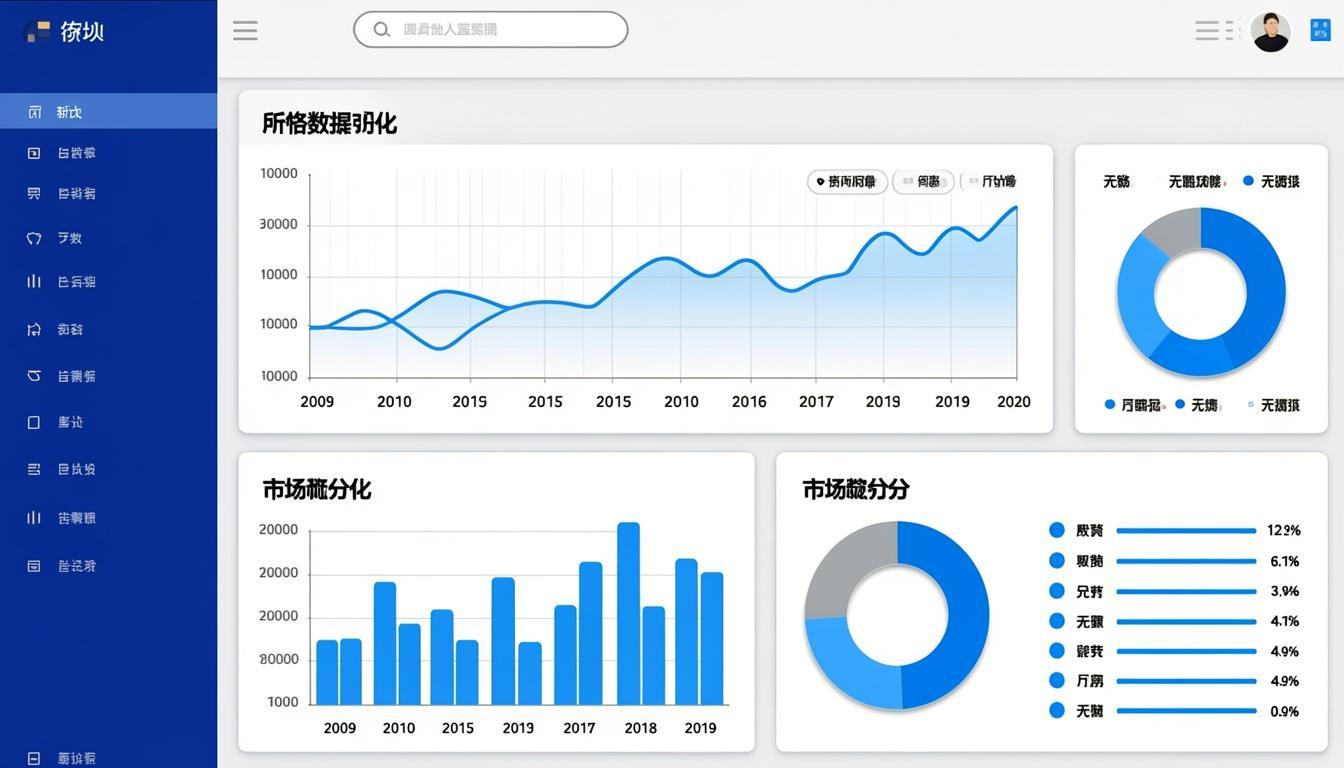Click the progress bar of the 6.1% row
The width and height of the screenshot is (1344, 768).
(1186, 561)
